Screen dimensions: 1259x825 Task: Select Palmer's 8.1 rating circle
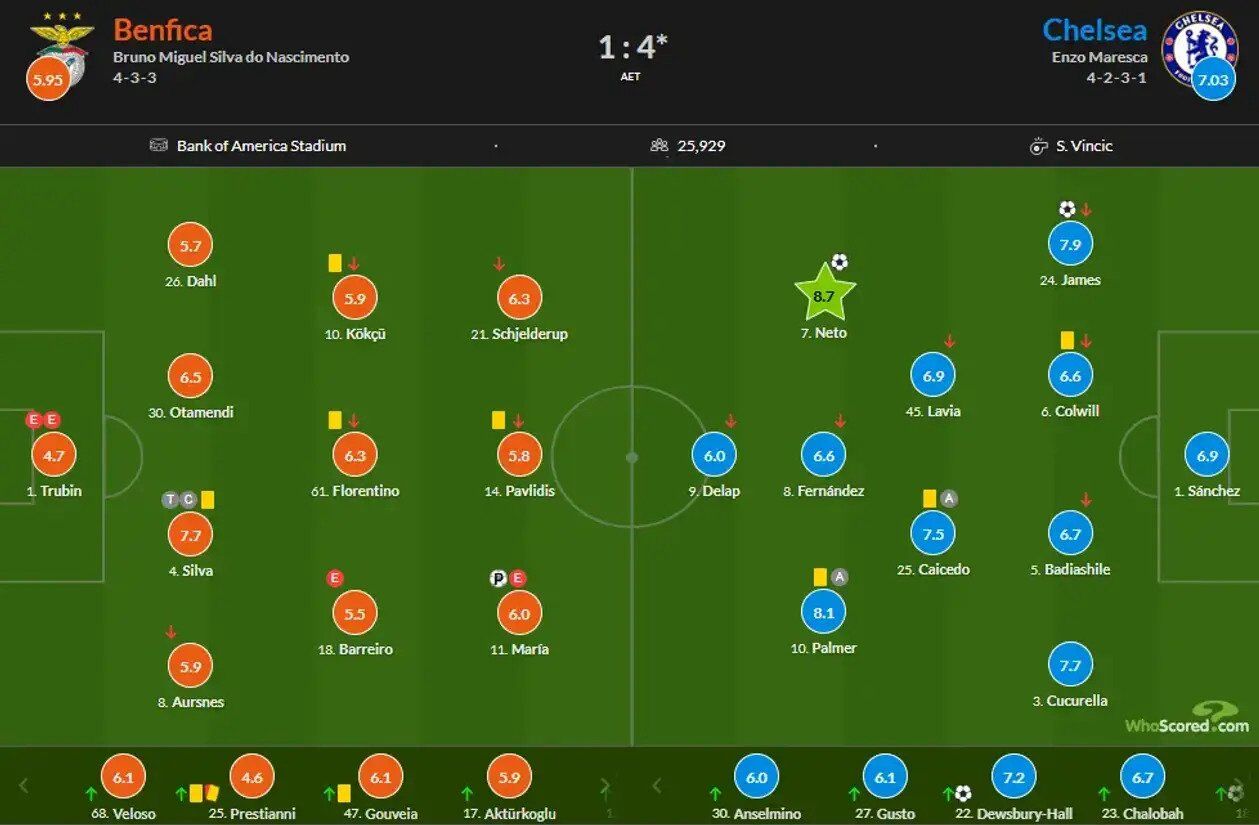(x=823, y=612)
